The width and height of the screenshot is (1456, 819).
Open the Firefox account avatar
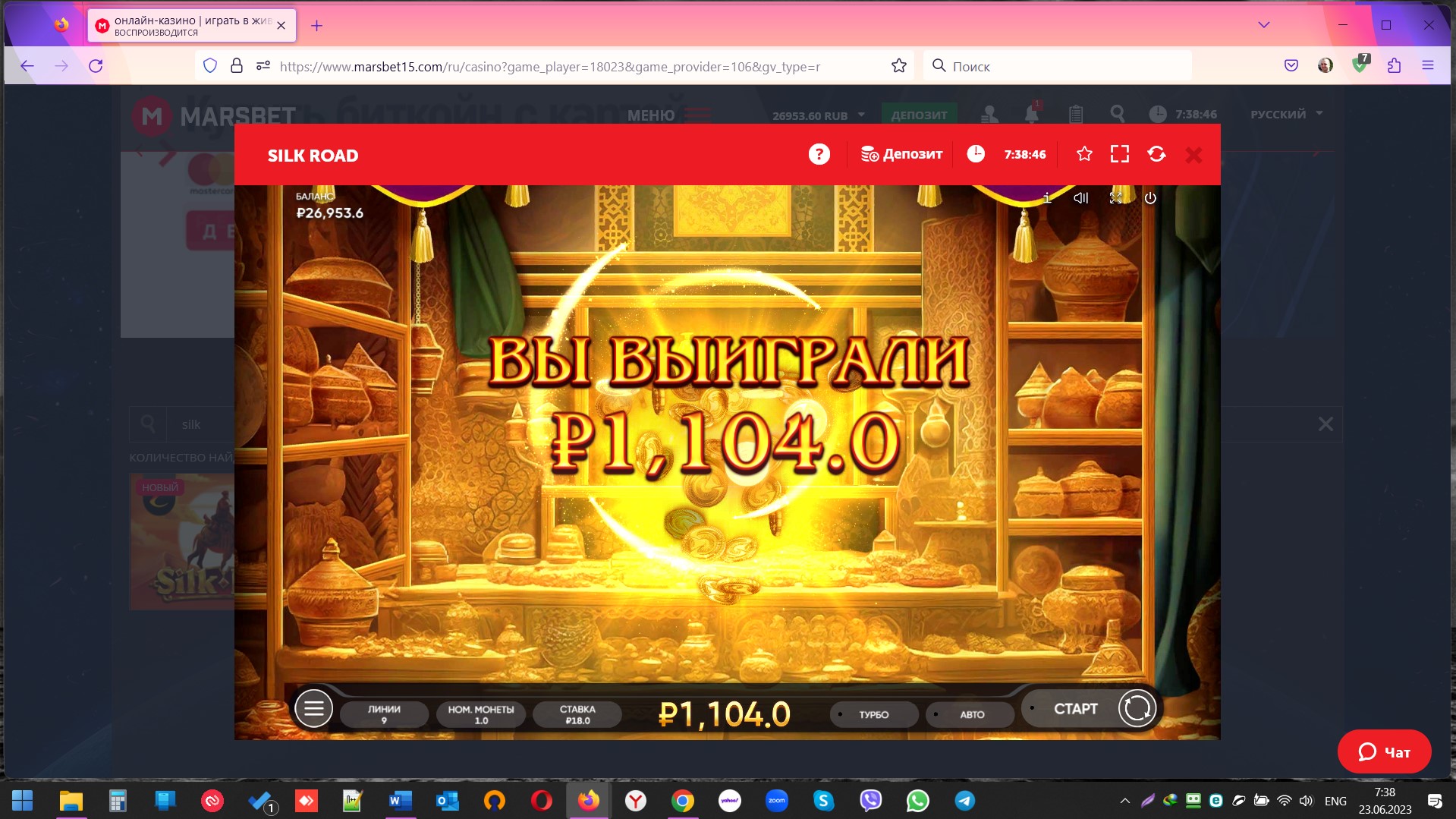tap(1325, 66)
